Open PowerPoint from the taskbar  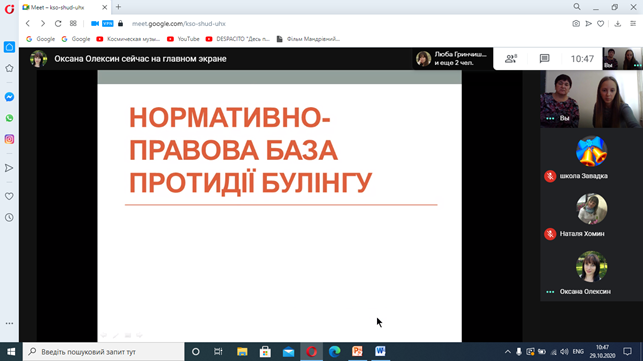coord(358,352)
